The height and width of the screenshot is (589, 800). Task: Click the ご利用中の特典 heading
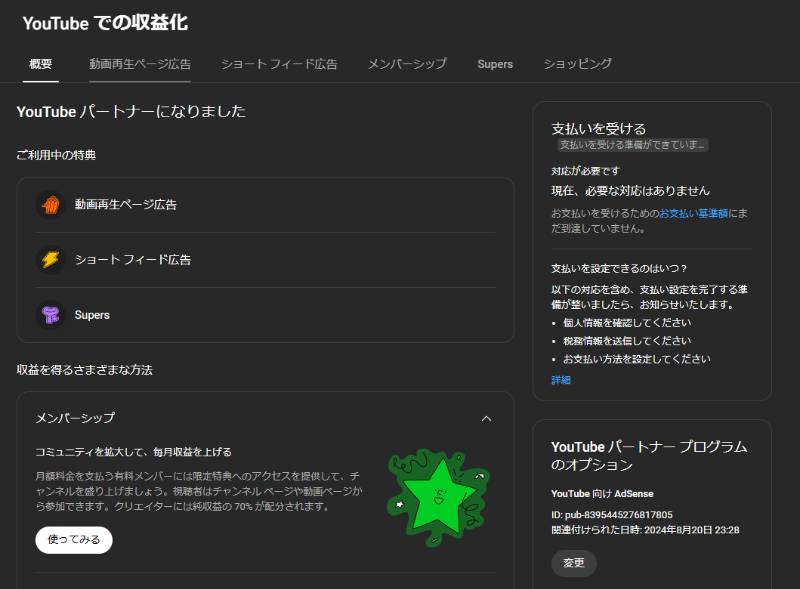[56, 155]
